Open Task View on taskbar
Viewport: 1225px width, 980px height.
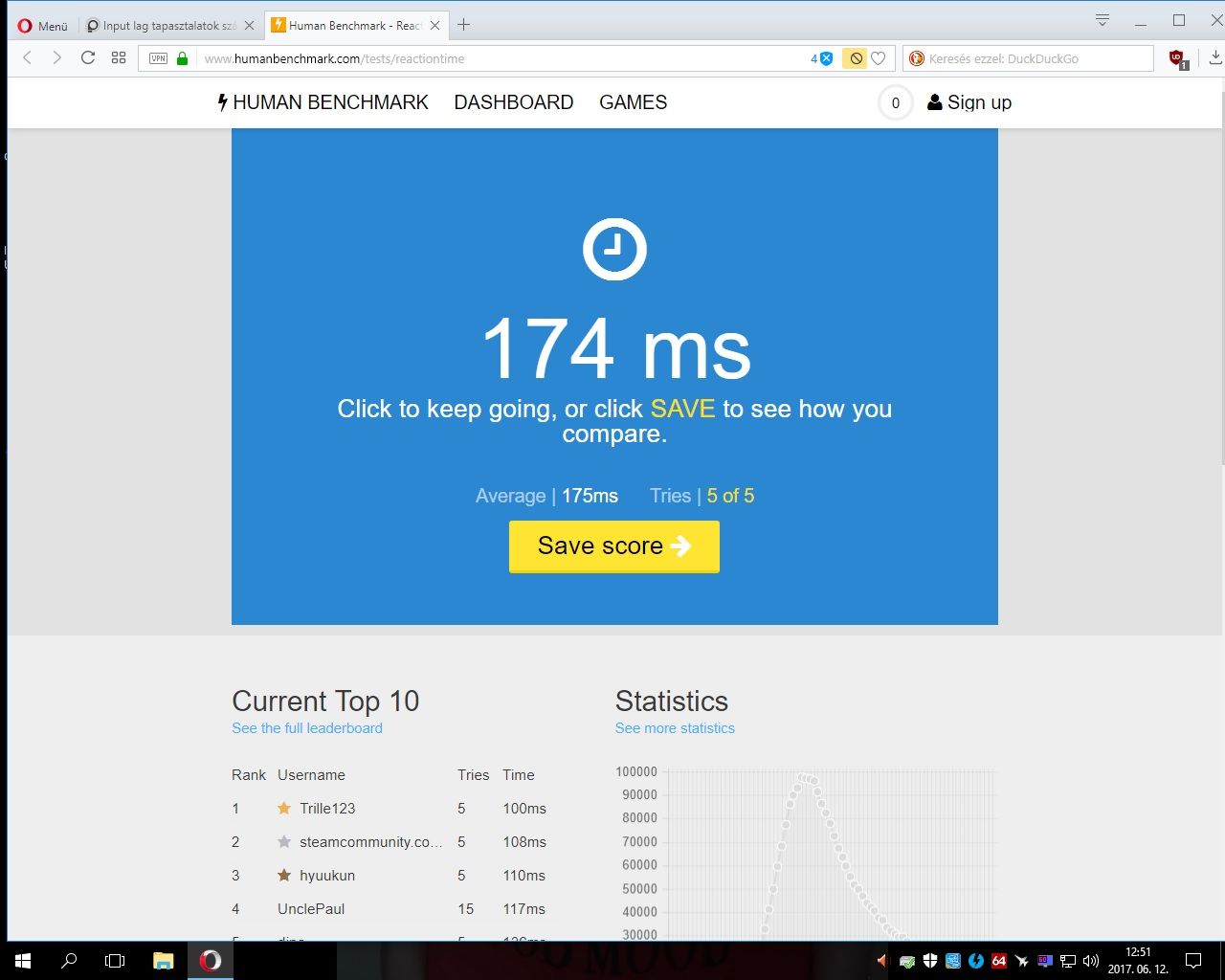click(x=115, y=961)
